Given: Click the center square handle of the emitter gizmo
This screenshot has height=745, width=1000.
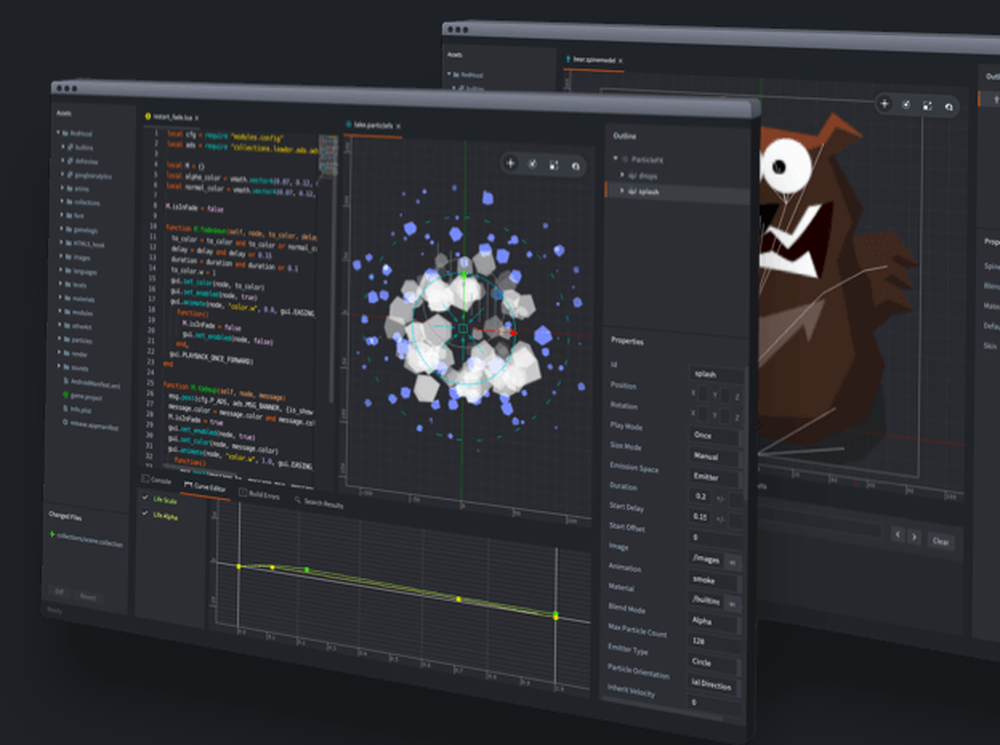Looking at the screenshot, I should point(463,329).
